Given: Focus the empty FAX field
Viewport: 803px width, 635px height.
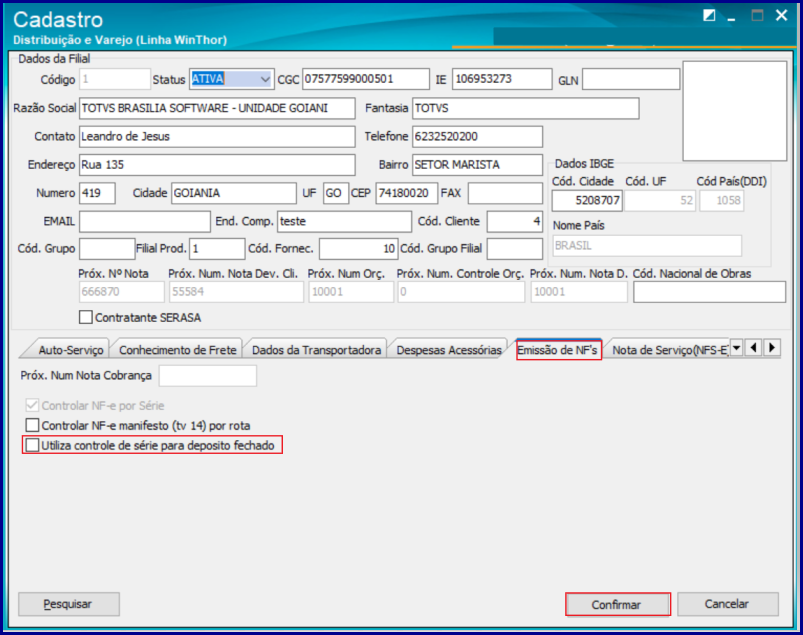Looking at the screenshot, I should [x=505, y=193].
